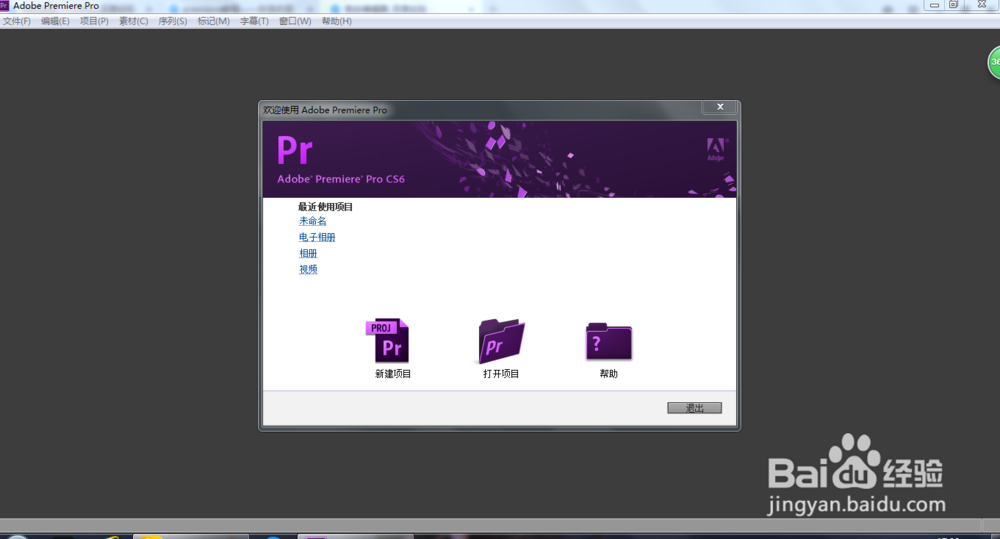Click the restore button of the main window
The image size is (1000, 539).
coord(954,5)
